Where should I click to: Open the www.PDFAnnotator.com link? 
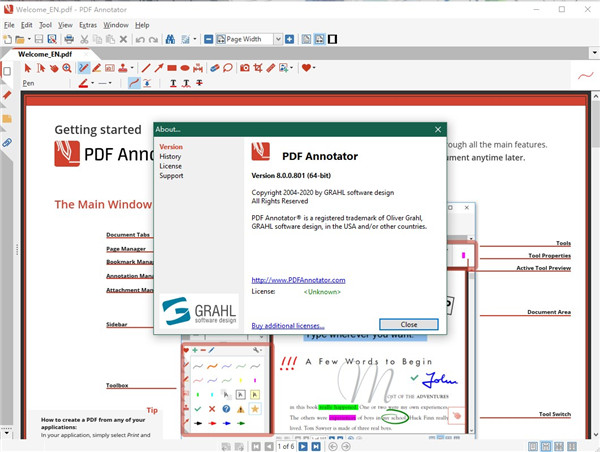298,280
